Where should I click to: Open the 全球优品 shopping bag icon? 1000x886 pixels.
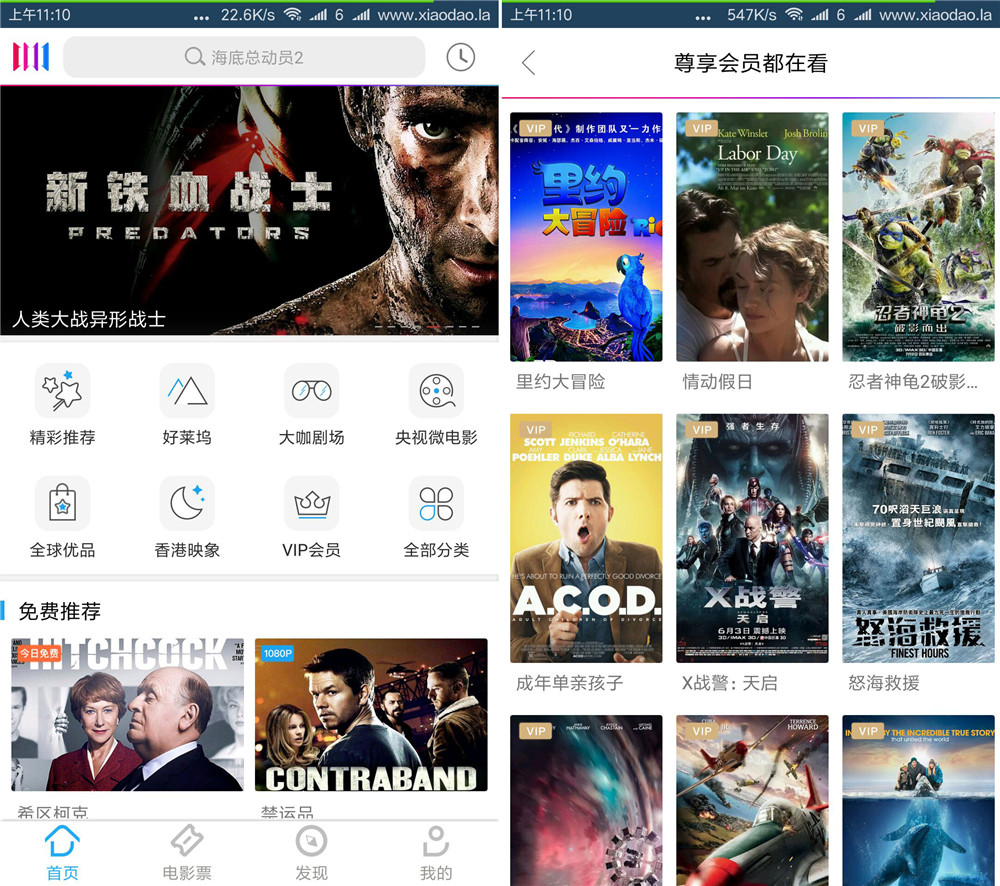click(x=62, y=503)
